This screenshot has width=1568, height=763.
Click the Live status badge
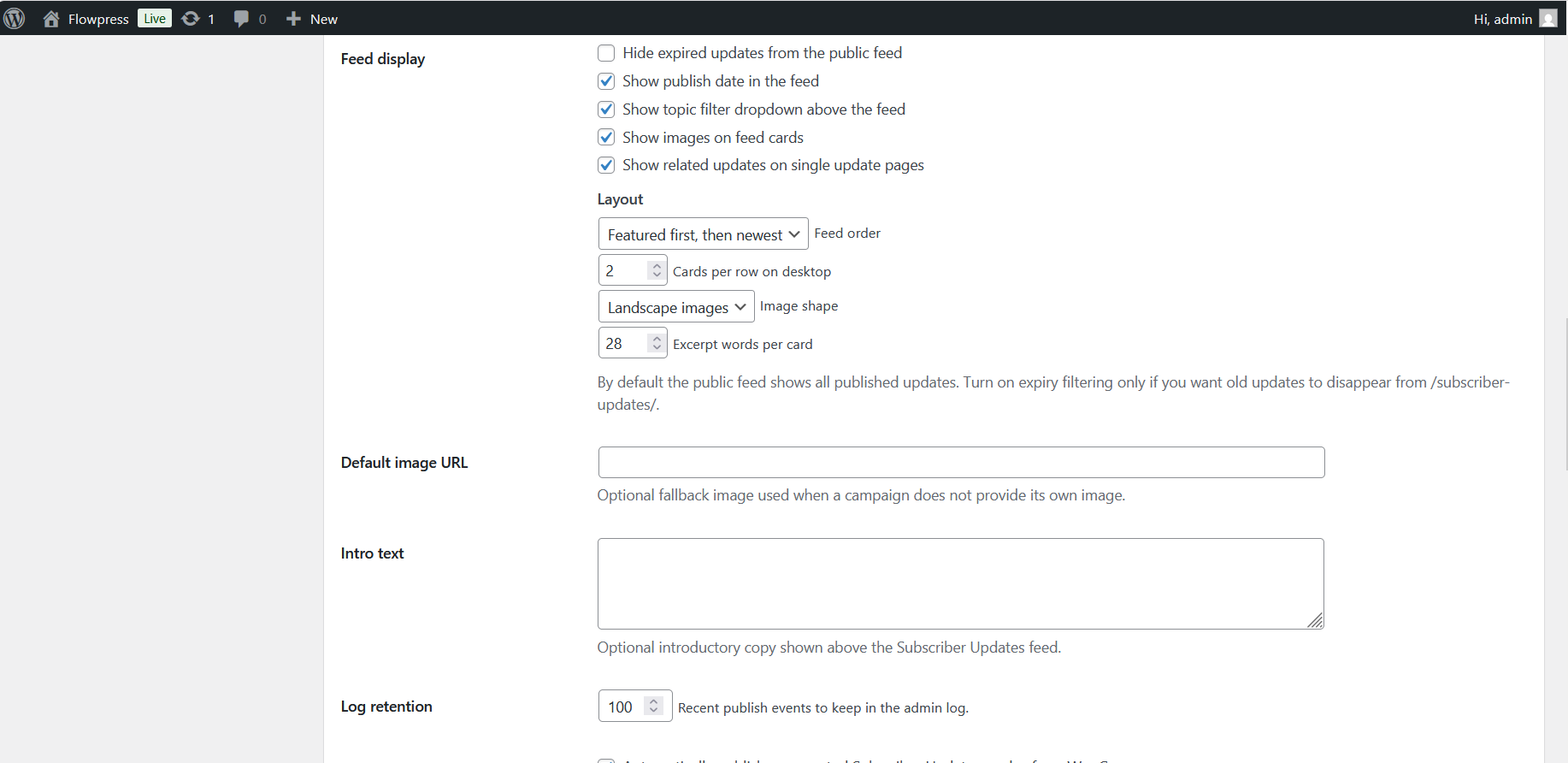[155, 19]
